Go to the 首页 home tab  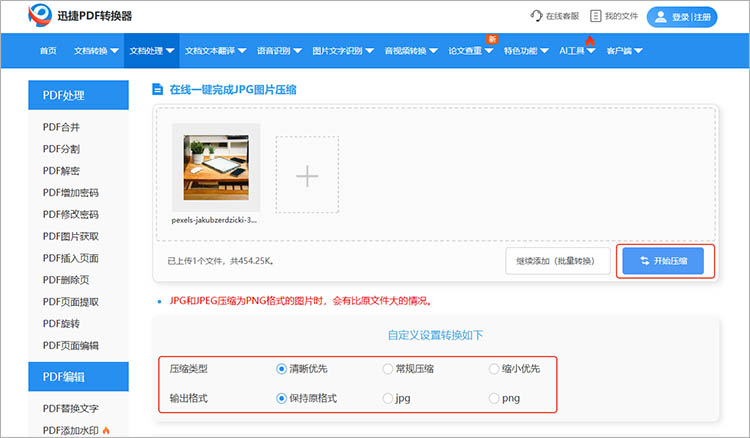point(48,51)
